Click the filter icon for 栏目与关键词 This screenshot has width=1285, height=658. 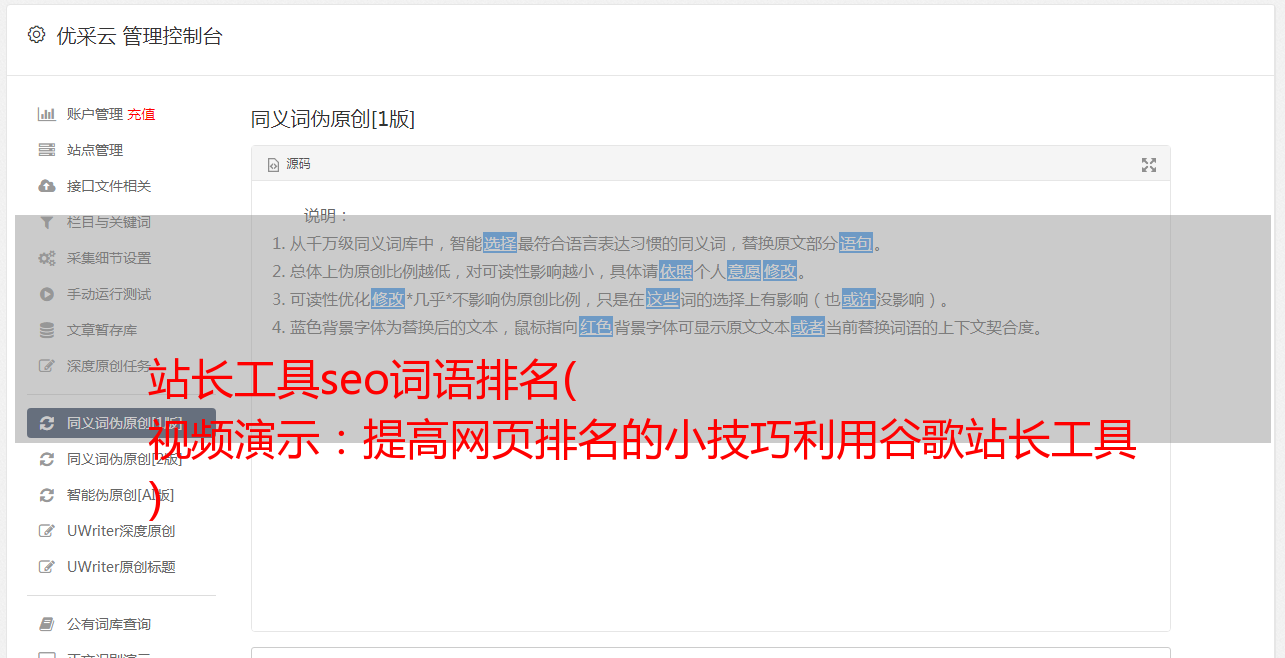click(46, 222)
